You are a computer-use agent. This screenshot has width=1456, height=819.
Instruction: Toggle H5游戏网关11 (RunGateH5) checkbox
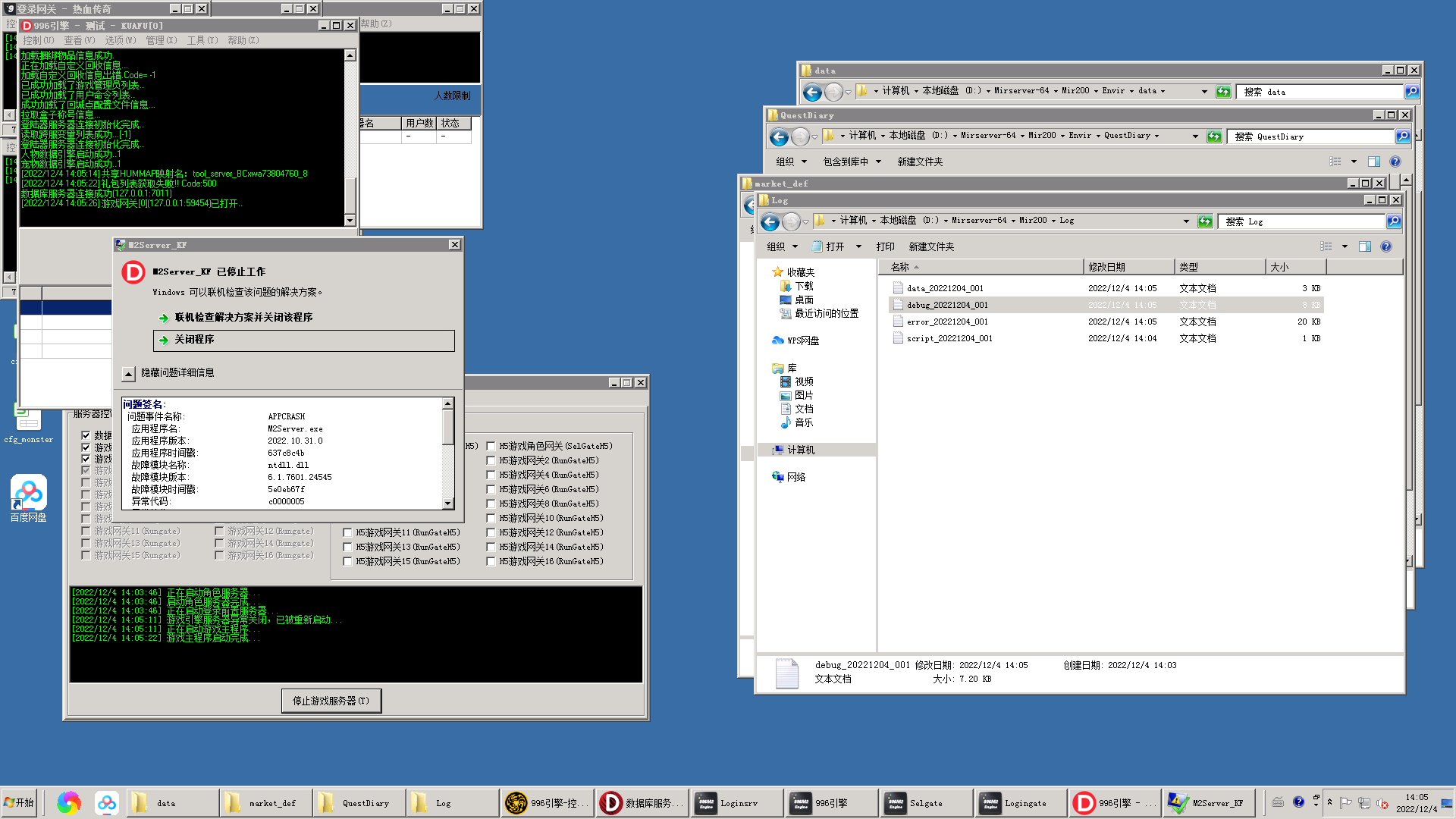[347, 532]
